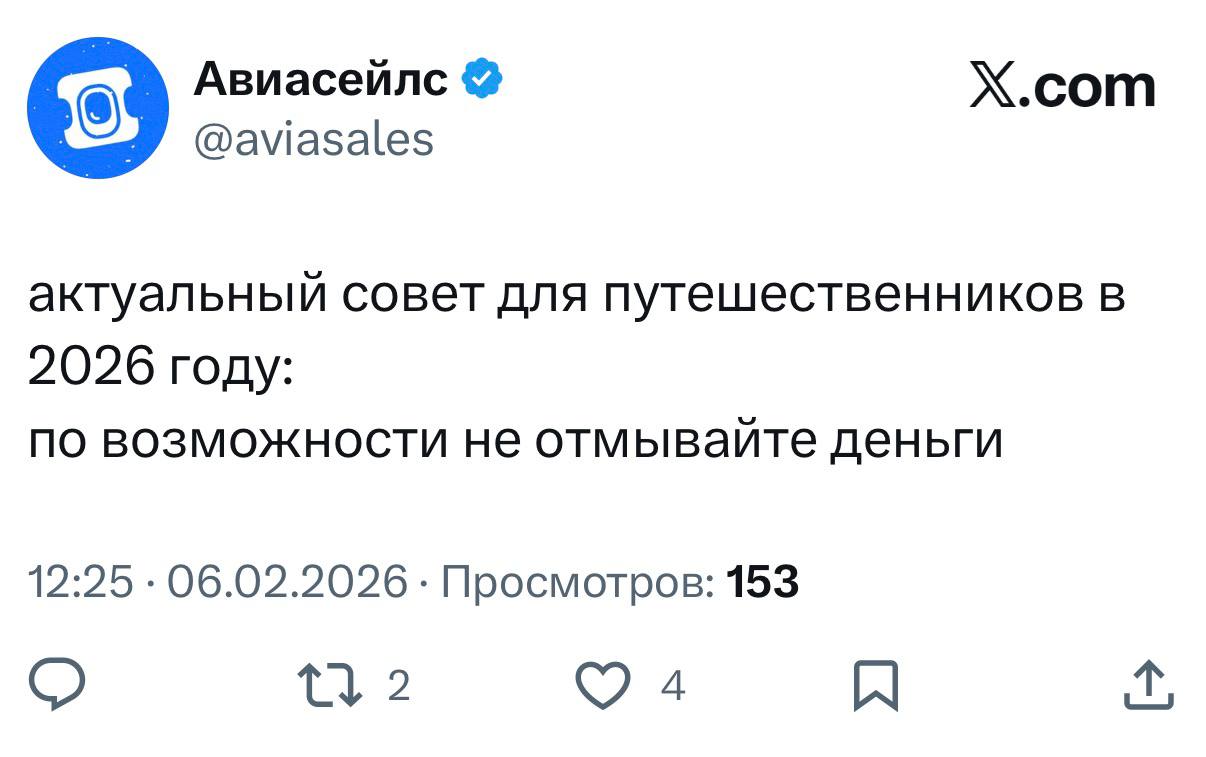
Task: Open the Авиасейлс display name
Action: tap(320, 80)
